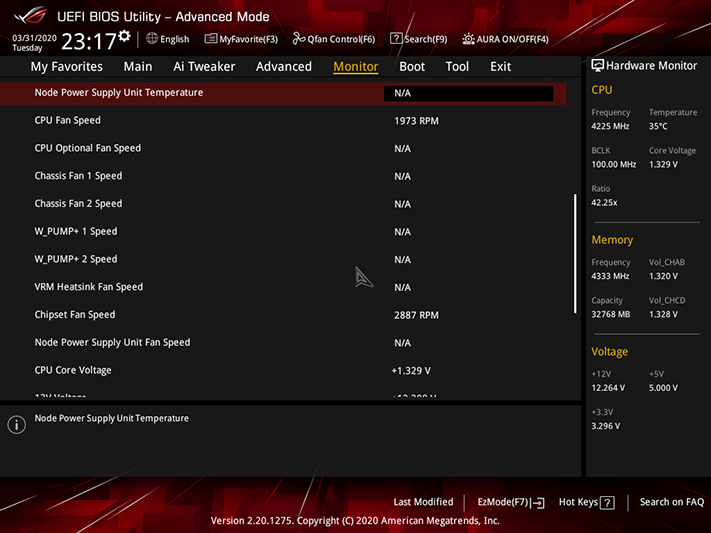The height and width of the screenshot is (533, 711).
Task: Click Hardware Monitor Voltage heading
Action: tap(609, 352)
